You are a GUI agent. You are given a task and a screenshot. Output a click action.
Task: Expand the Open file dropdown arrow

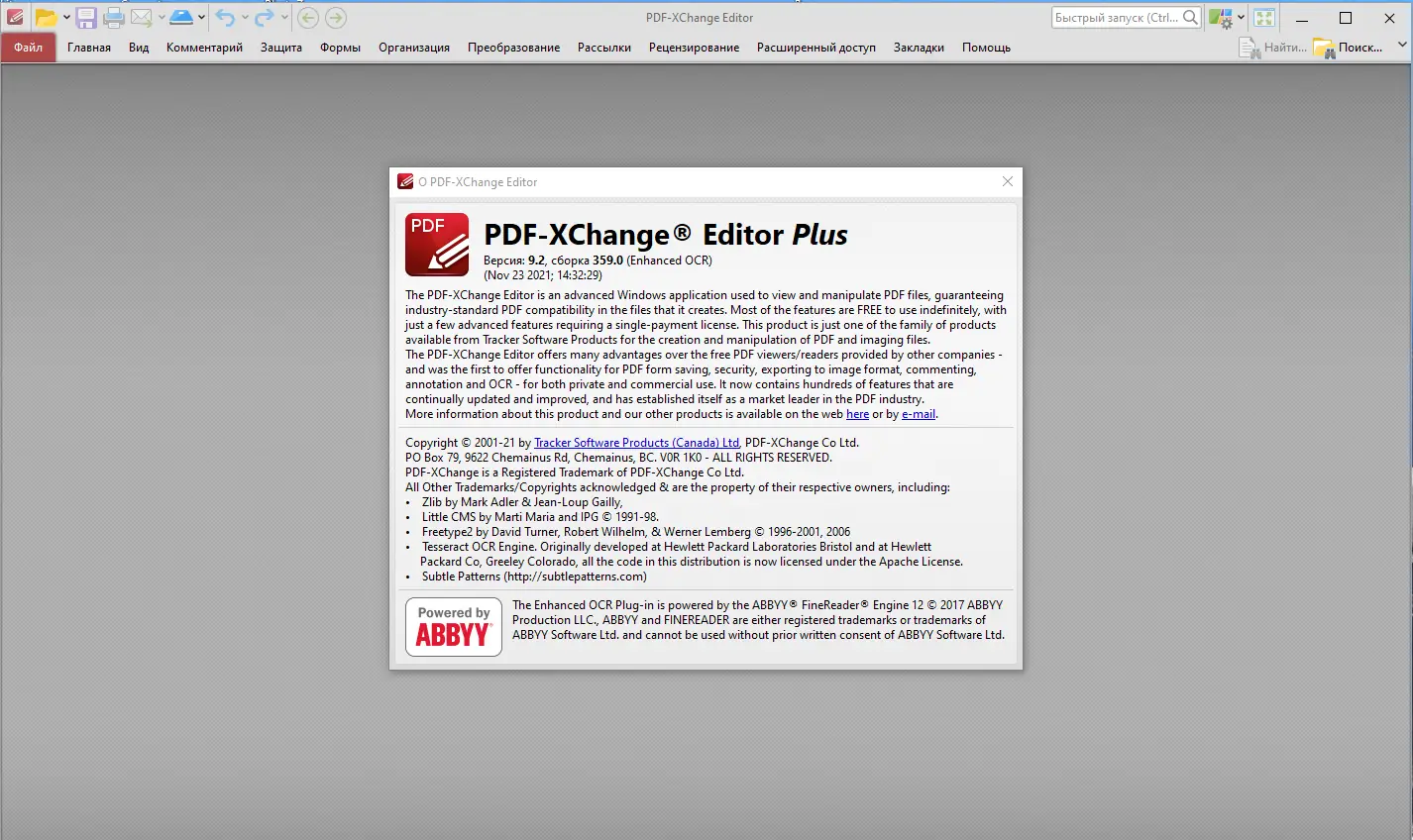[66, 17]
